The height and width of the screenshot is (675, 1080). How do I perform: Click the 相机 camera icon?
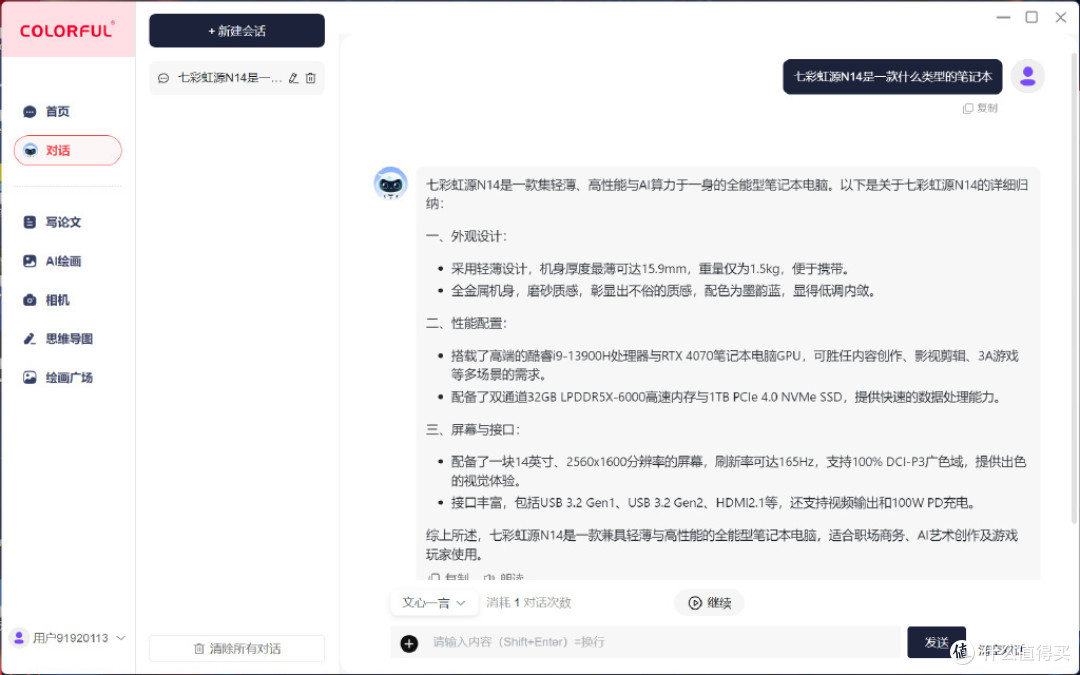point(30,300)
